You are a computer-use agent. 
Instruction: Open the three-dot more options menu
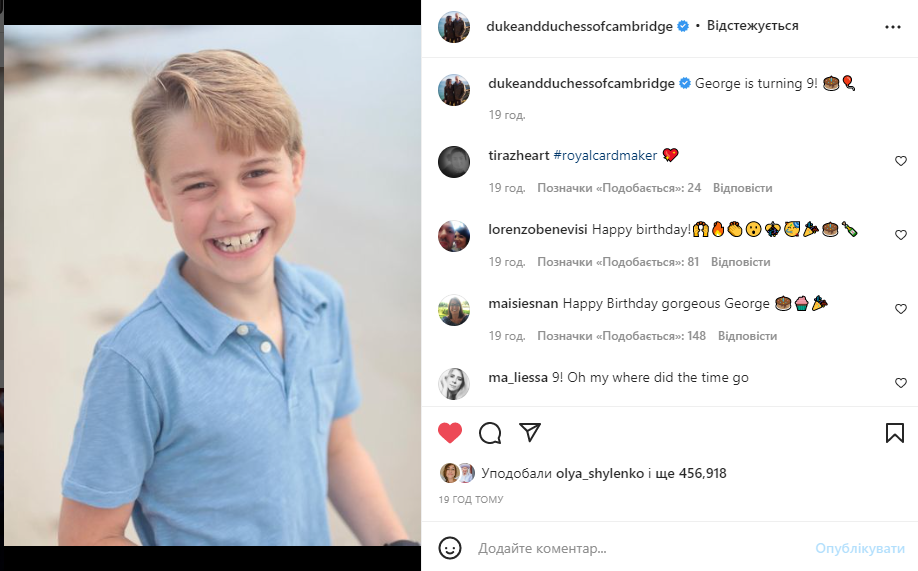893,27
